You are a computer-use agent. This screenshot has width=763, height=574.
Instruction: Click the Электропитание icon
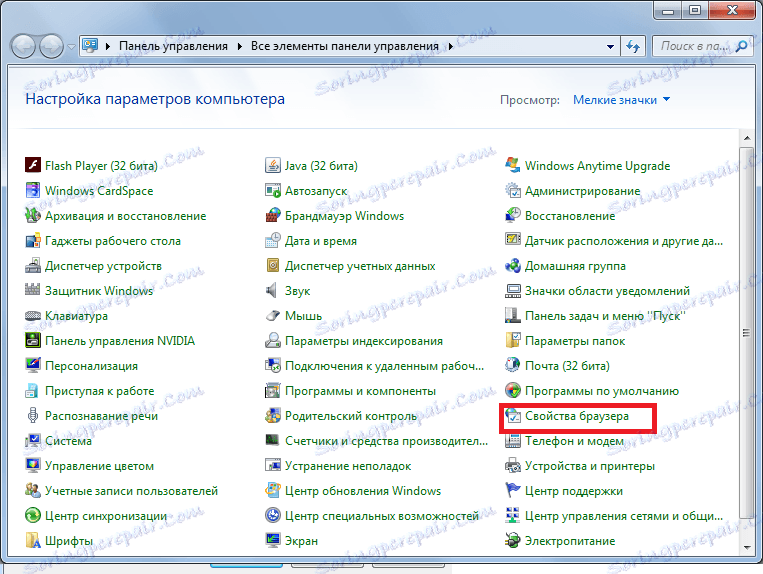click(512, 540)
